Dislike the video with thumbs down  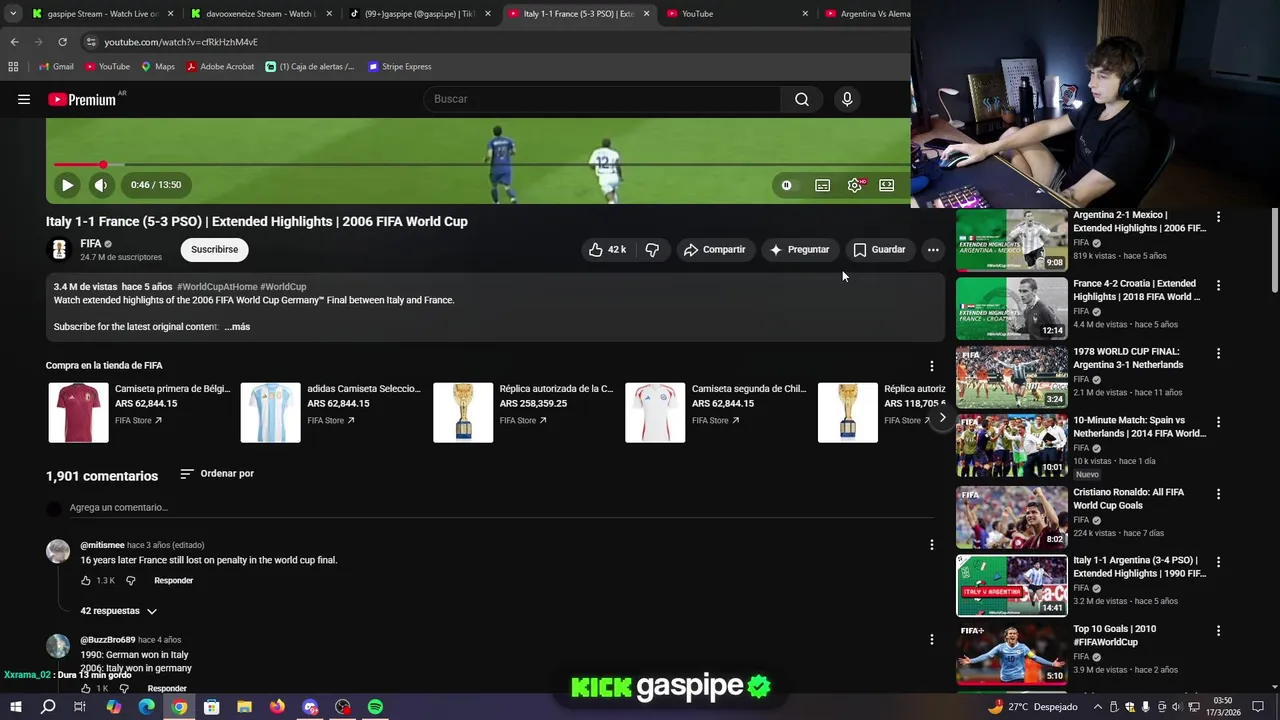tap(652, 250)
